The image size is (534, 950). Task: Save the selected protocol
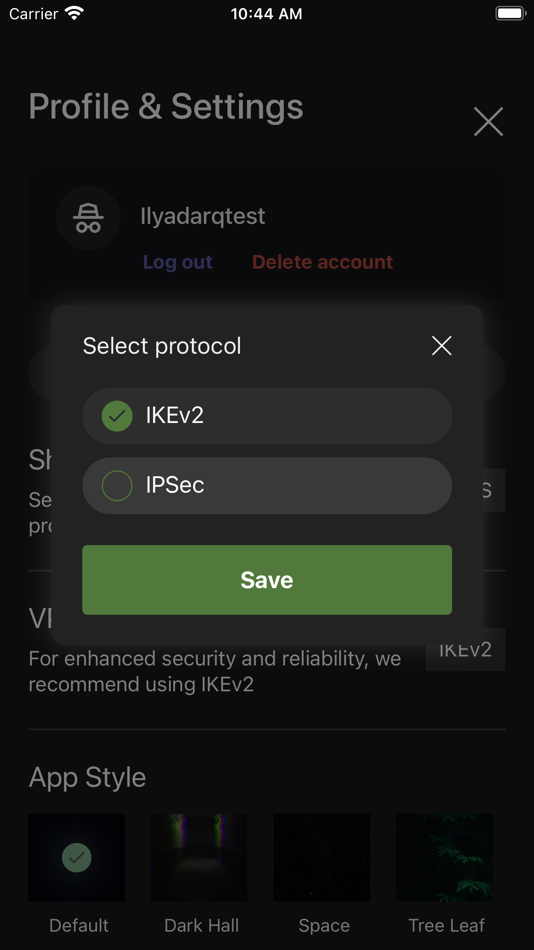[x=267, y=580]
